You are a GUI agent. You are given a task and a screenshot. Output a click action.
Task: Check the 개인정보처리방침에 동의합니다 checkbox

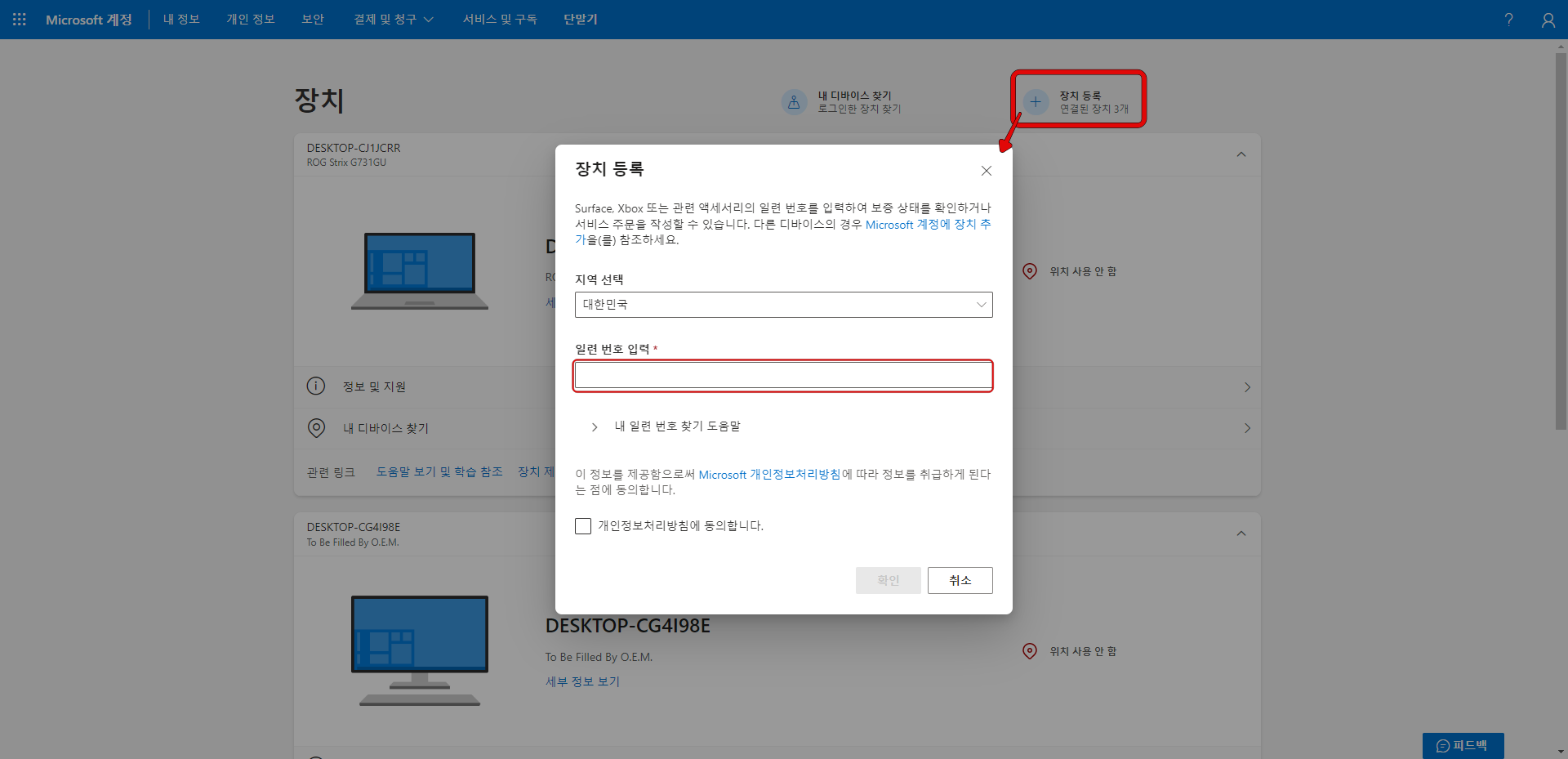pos(582,525)
